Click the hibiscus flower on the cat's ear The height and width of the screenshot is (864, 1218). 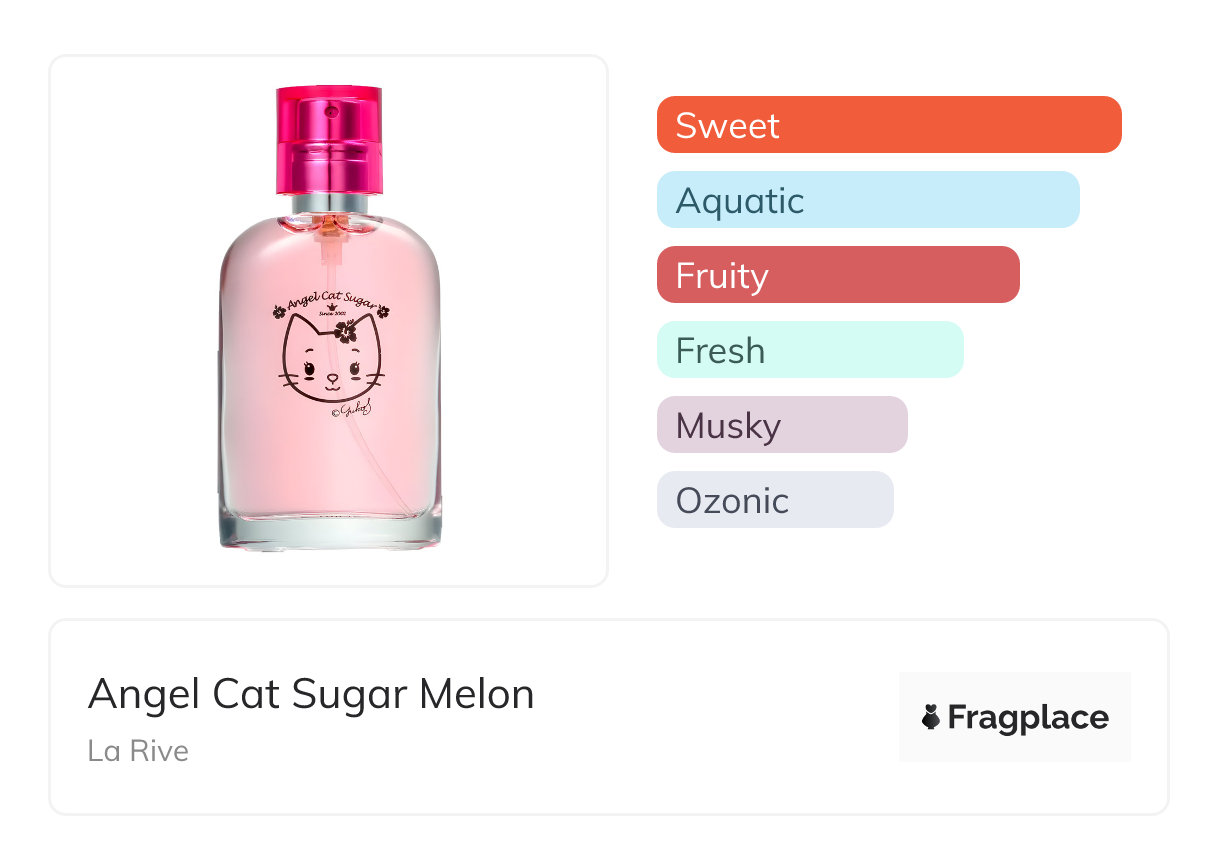[x=346, y=332]
